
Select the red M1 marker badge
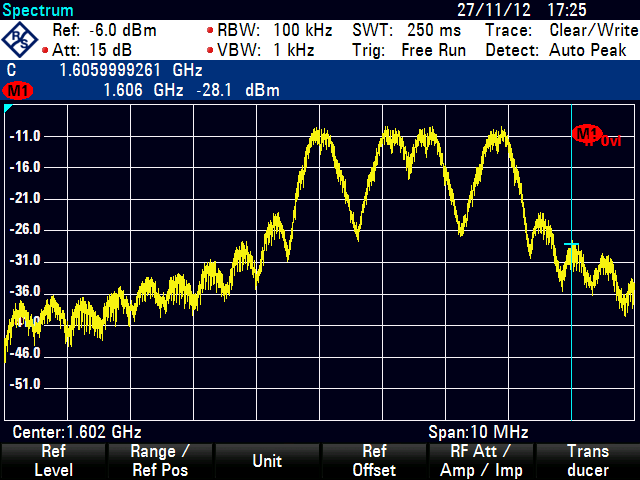point(17,91)
